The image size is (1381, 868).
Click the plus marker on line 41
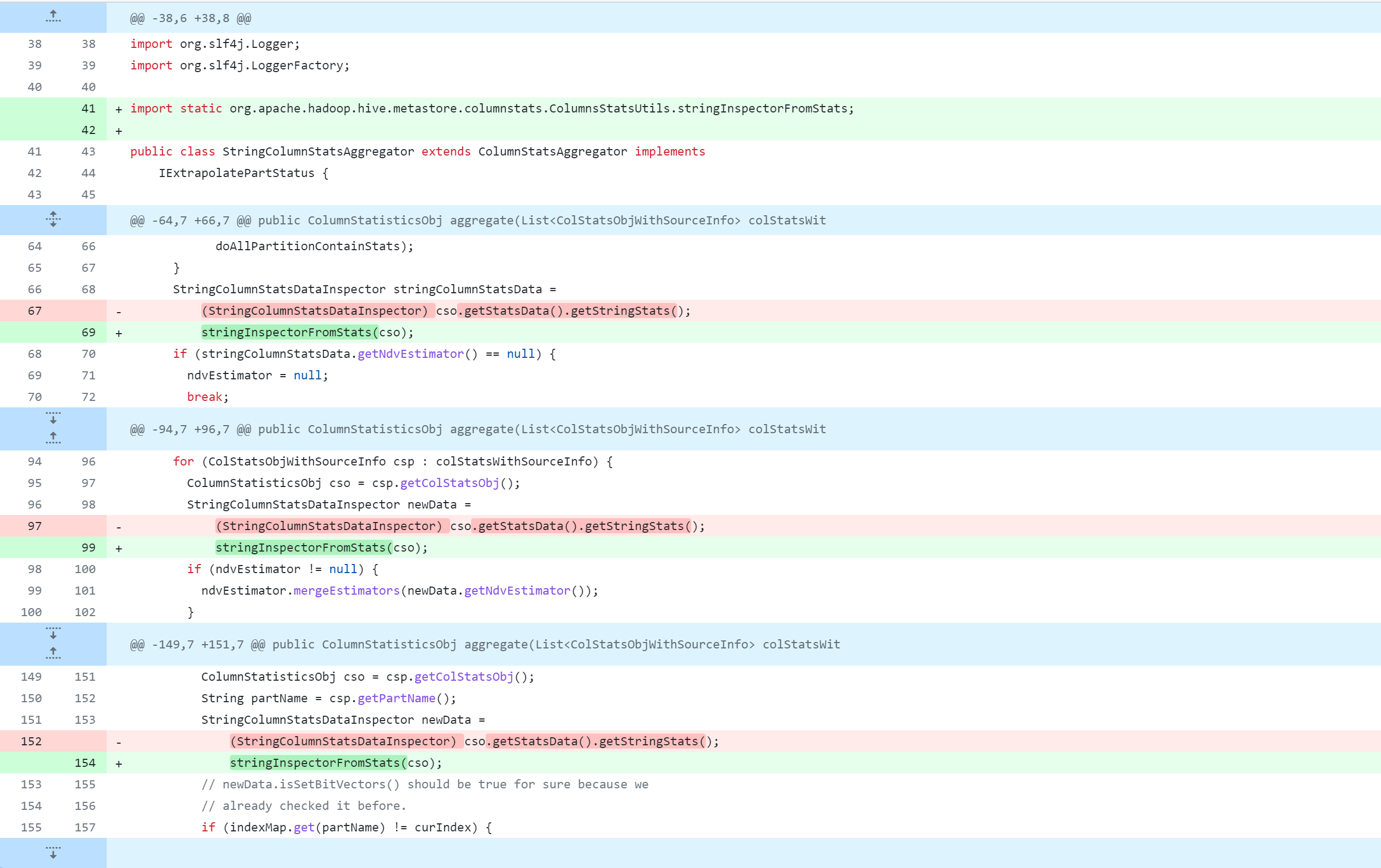[x=118, y=109]
